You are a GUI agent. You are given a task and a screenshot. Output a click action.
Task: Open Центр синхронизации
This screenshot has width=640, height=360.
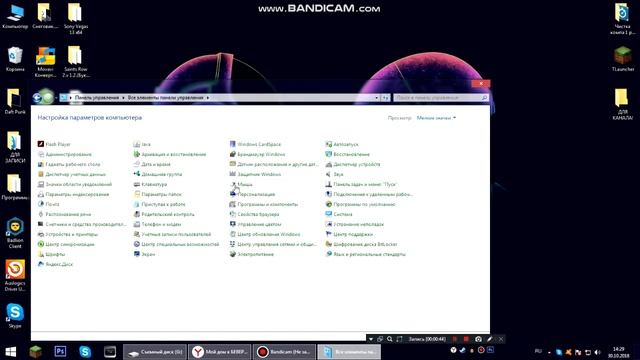point(66,244)
